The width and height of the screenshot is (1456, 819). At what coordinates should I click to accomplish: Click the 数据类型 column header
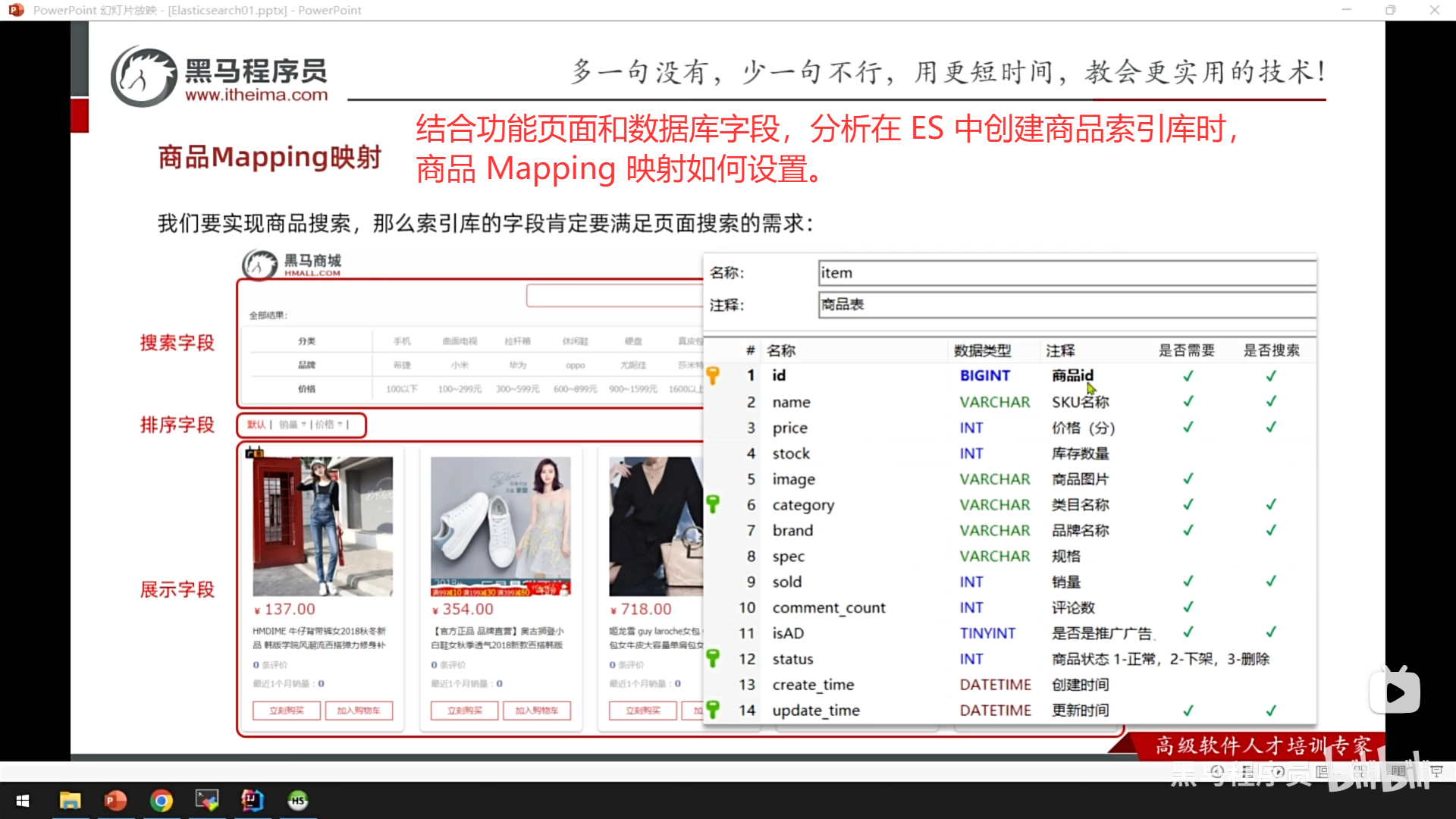coord(982,350)
